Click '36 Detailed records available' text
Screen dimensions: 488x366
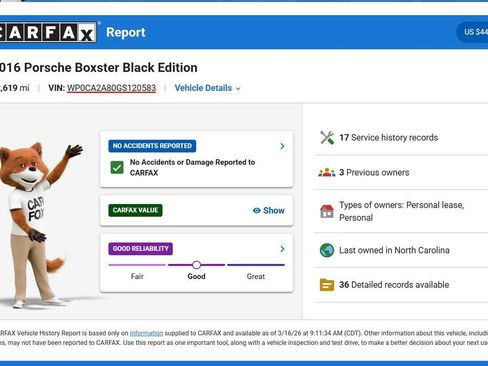pos(394,285)
